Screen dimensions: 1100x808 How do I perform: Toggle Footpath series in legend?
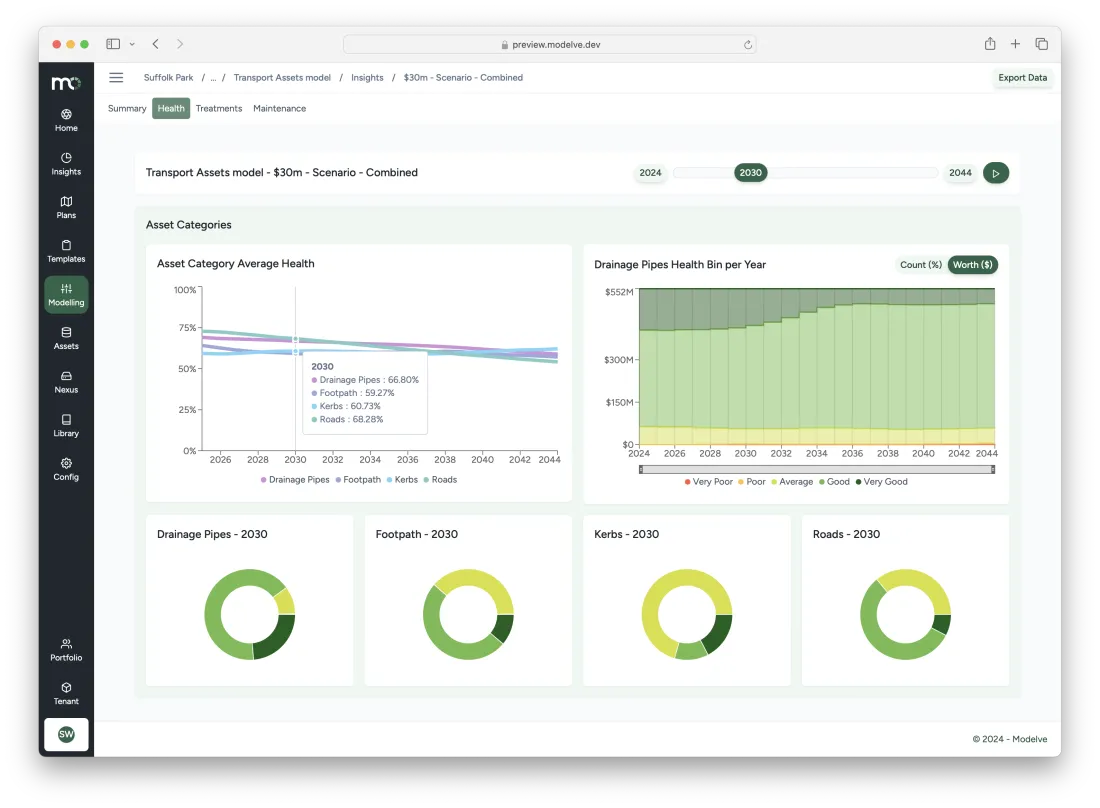point(358,480)
